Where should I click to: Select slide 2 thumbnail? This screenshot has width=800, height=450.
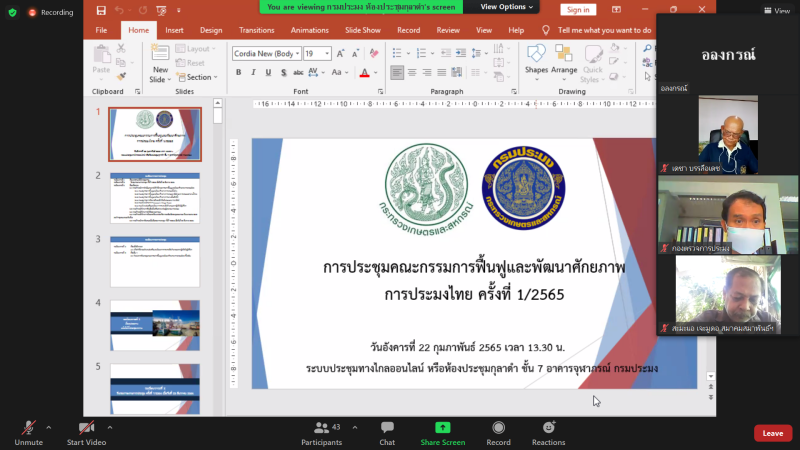[155, 198]
